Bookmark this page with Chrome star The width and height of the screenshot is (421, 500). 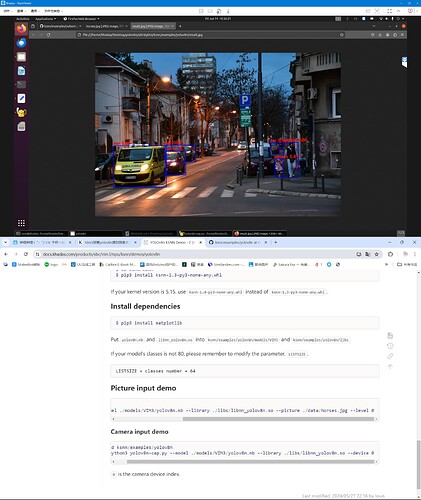click(x=377, y=254)
